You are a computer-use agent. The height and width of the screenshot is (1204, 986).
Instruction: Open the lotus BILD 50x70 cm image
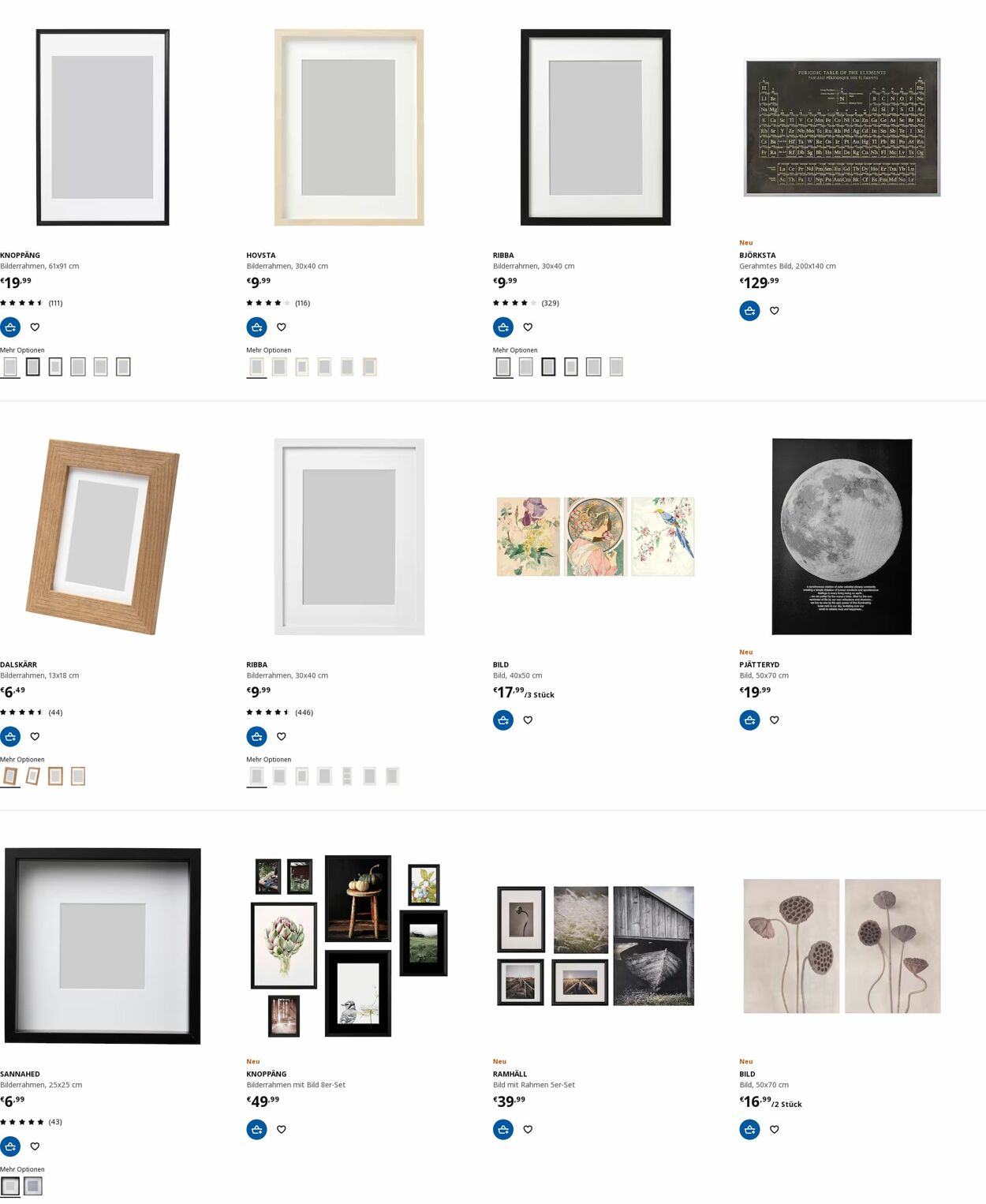pos(842,946)
